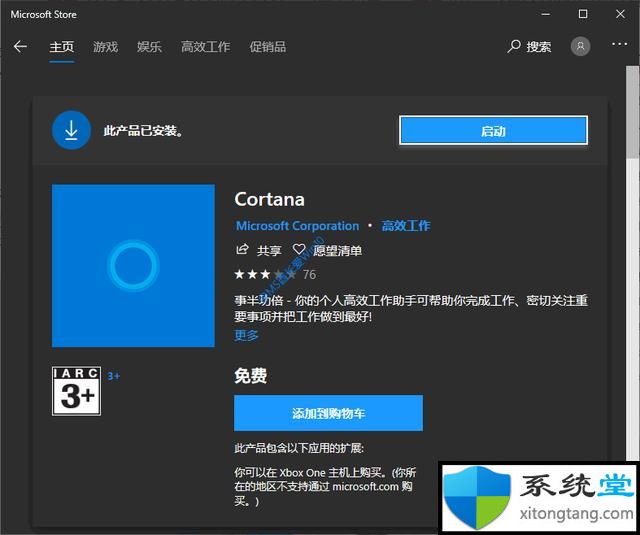640x535 pixels.
Task: Open the 高效工作 category link
Action: (x=406, y=226)
